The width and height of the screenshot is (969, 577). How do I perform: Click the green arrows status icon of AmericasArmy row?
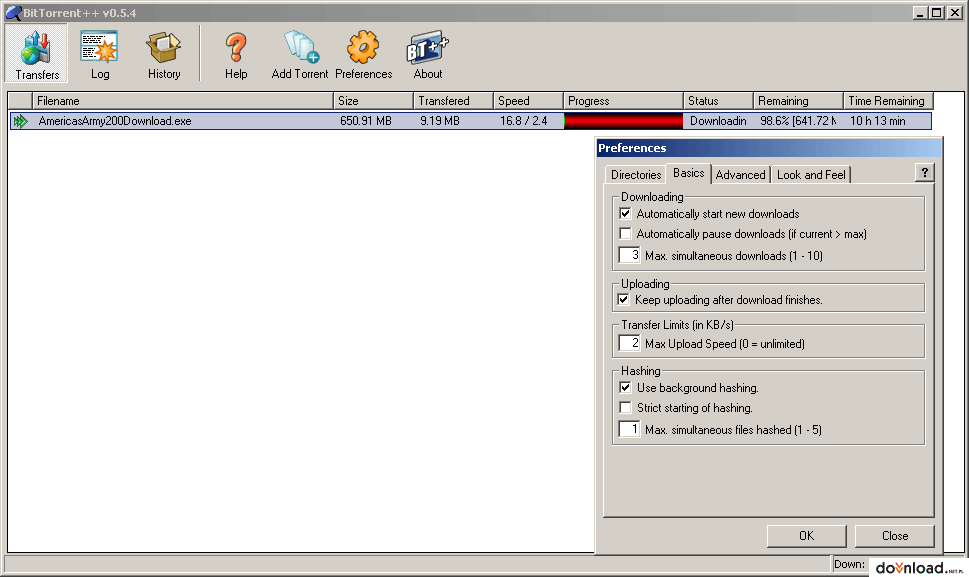click(x=21, y=121)
